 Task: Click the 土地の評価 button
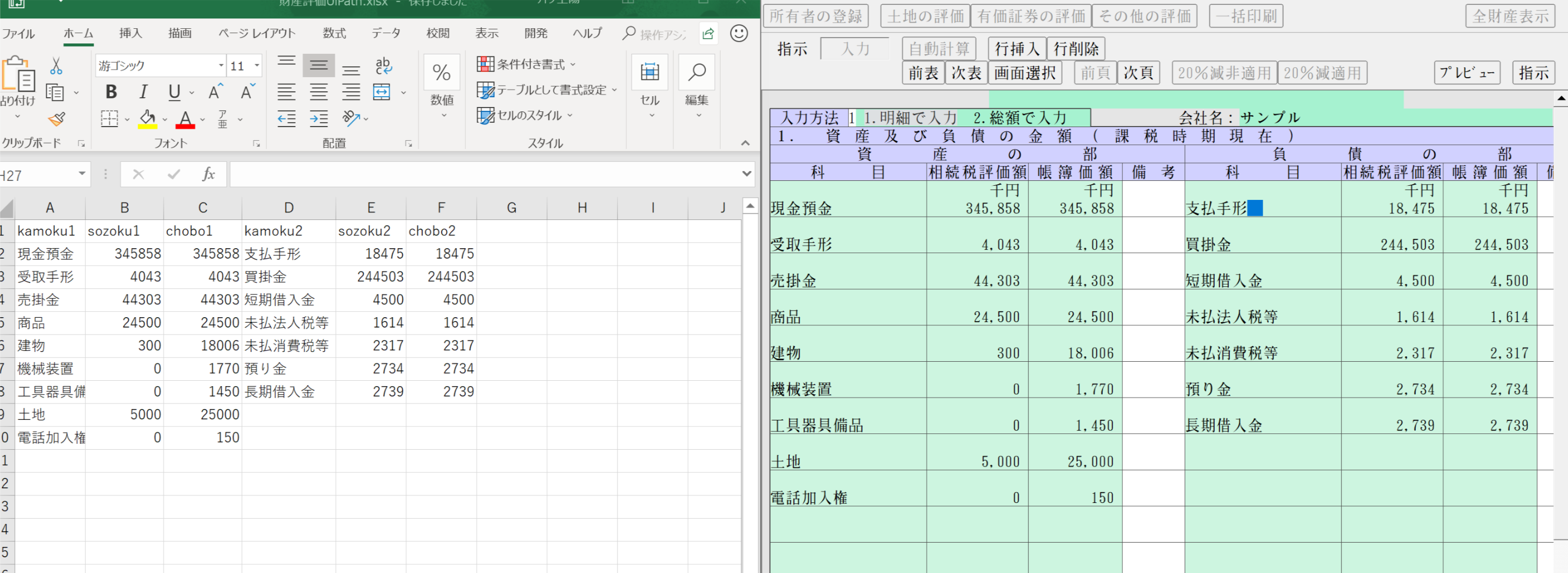(x=924, y=16)
